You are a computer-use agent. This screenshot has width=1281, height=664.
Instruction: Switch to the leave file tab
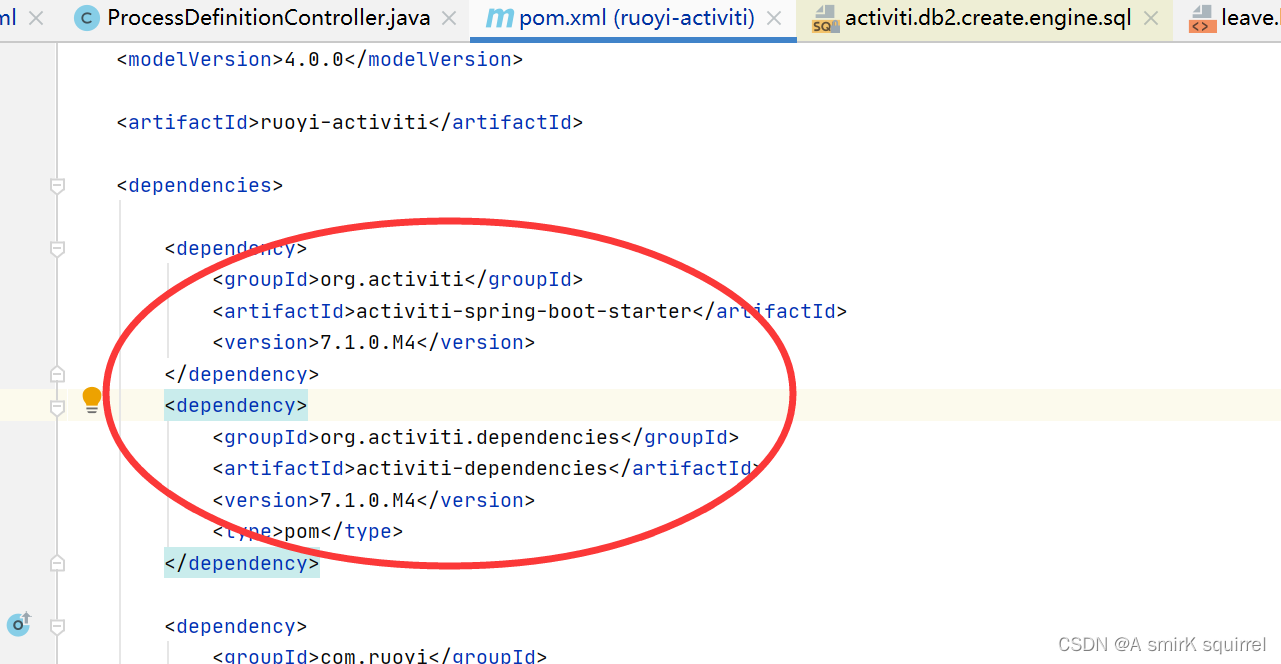click(1248, 17)
